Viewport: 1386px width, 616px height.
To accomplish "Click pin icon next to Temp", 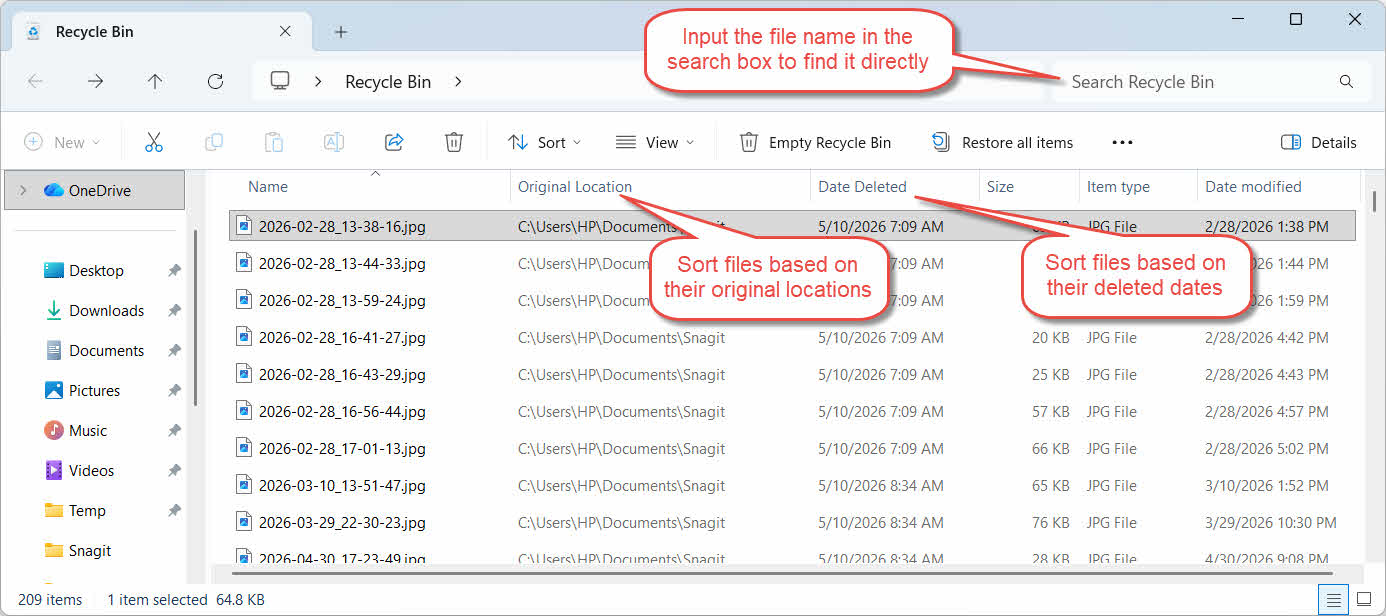I will [174, 511].
